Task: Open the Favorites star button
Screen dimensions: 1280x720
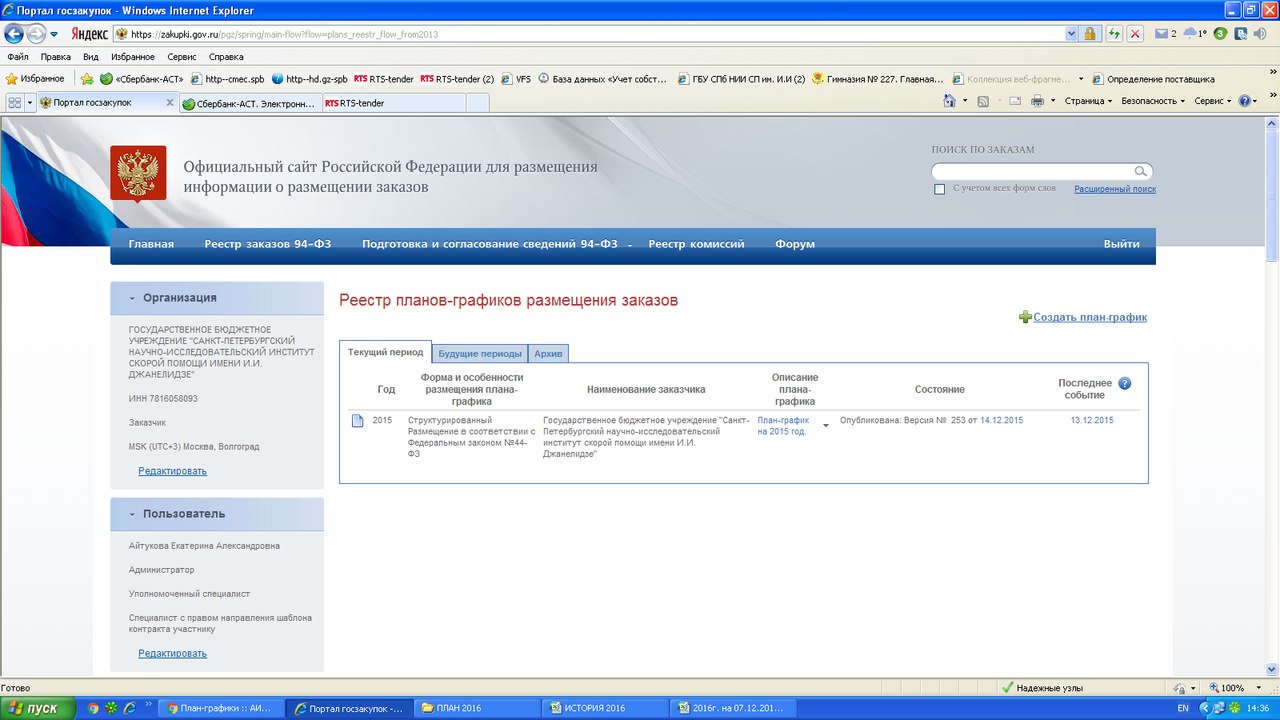Action: tap(35, 79)
